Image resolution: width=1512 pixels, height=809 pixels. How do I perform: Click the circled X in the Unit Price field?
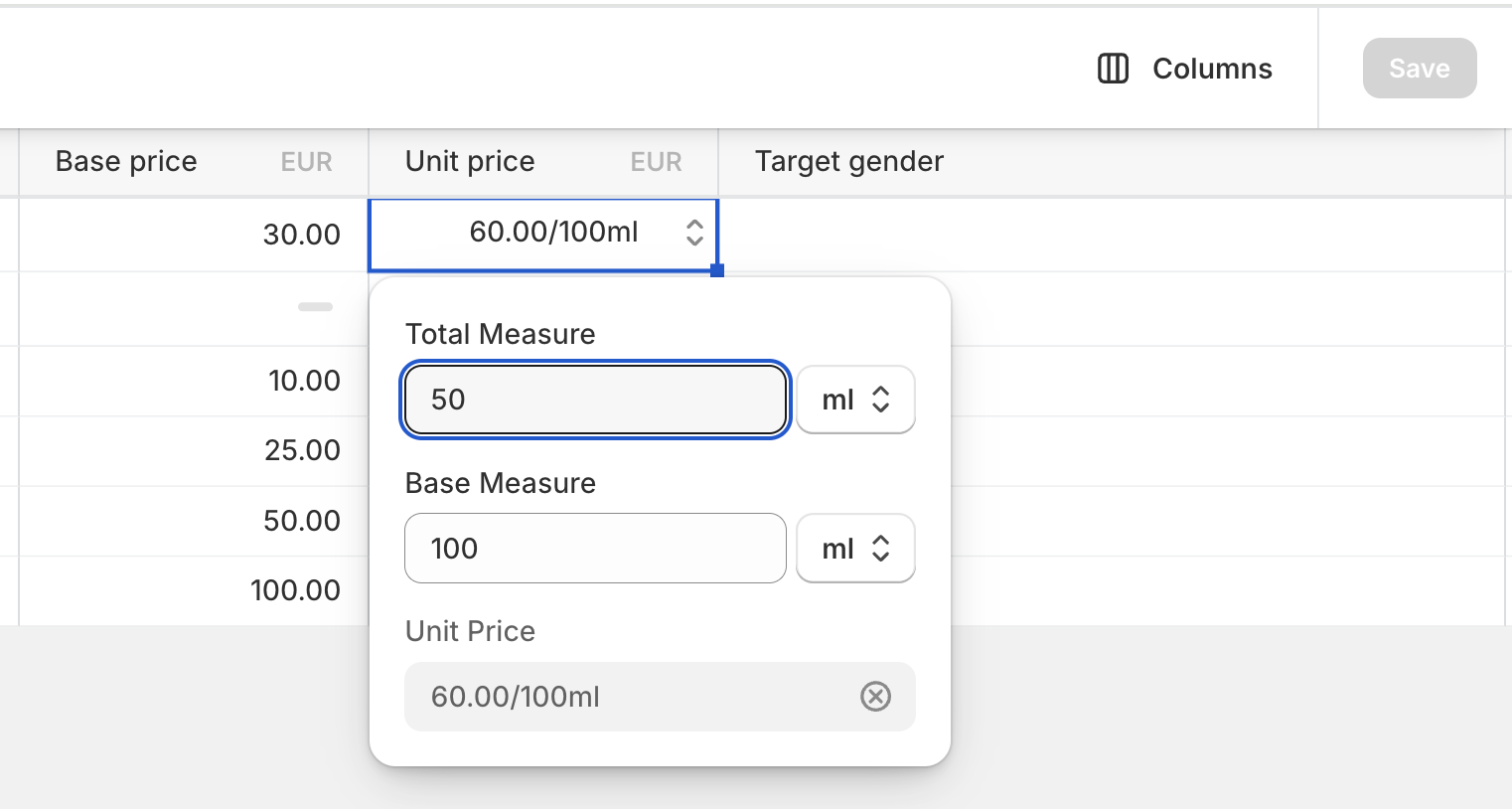coord(875,697)
